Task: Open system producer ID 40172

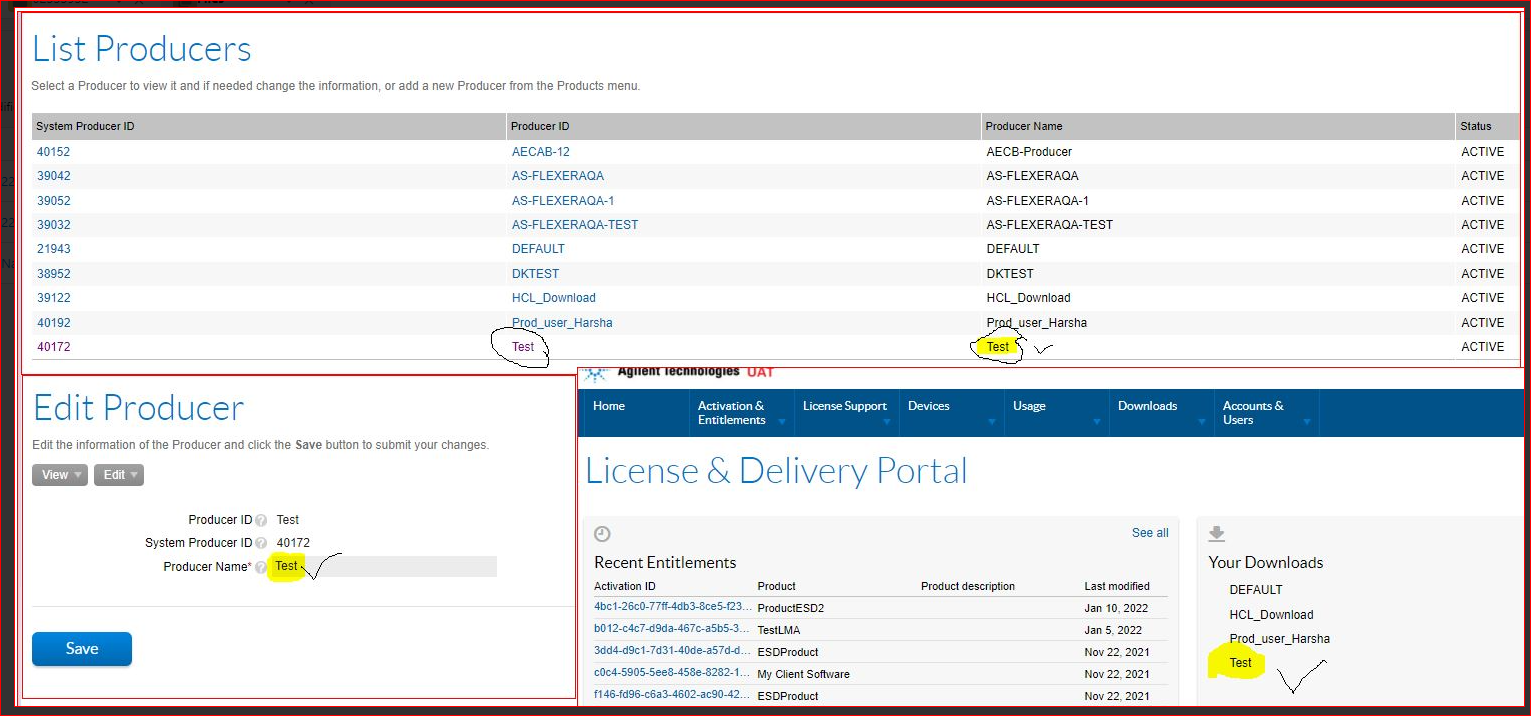Action: (x=54, y=347)
